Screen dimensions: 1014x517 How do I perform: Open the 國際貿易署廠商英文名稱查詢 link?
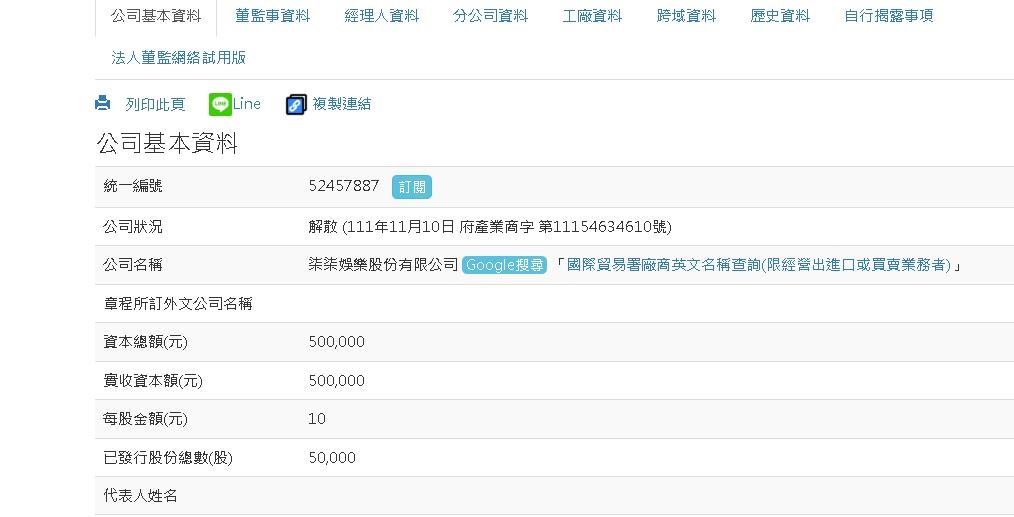758,265
